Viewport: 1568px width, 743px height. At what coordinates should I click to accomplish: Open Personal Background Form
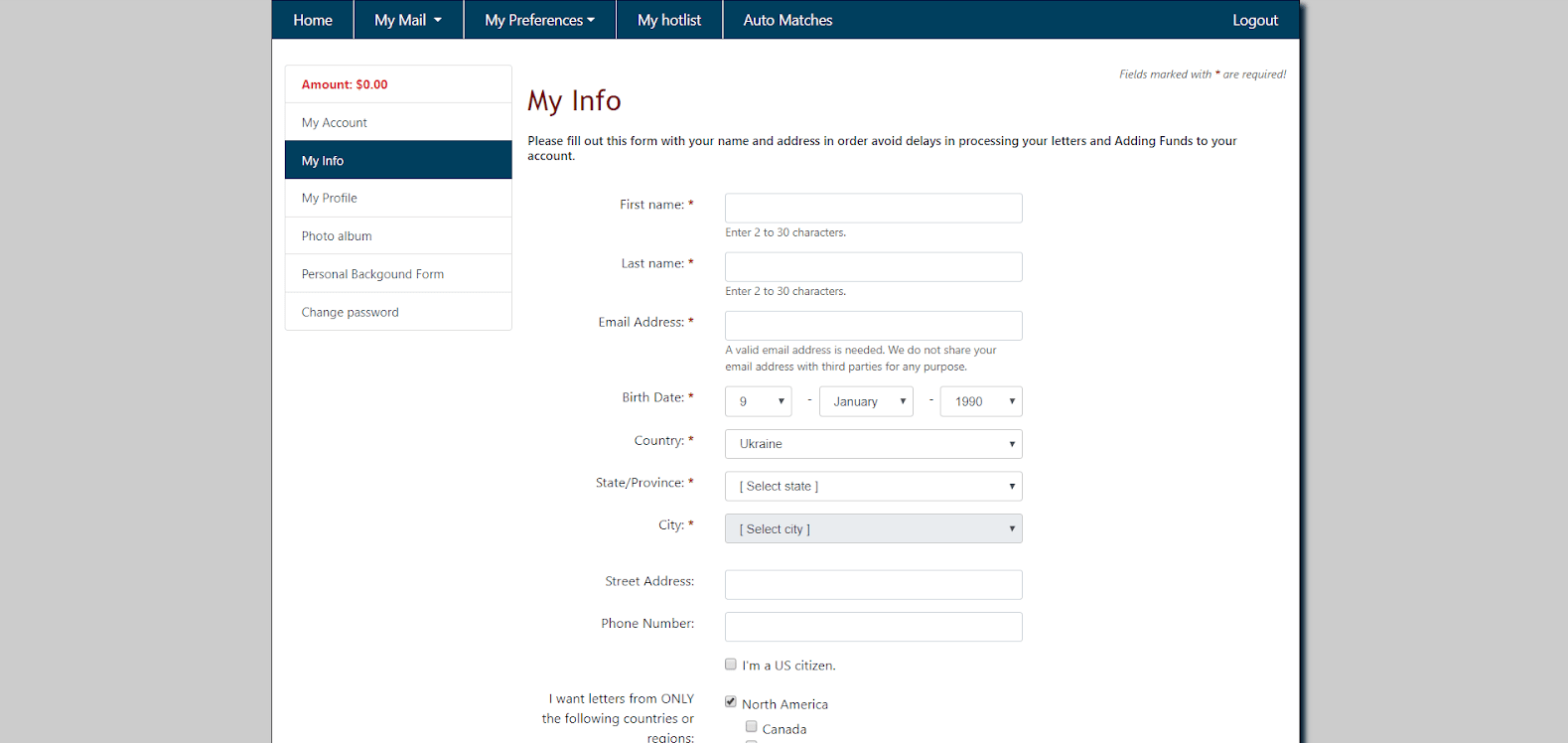[398, 274]
